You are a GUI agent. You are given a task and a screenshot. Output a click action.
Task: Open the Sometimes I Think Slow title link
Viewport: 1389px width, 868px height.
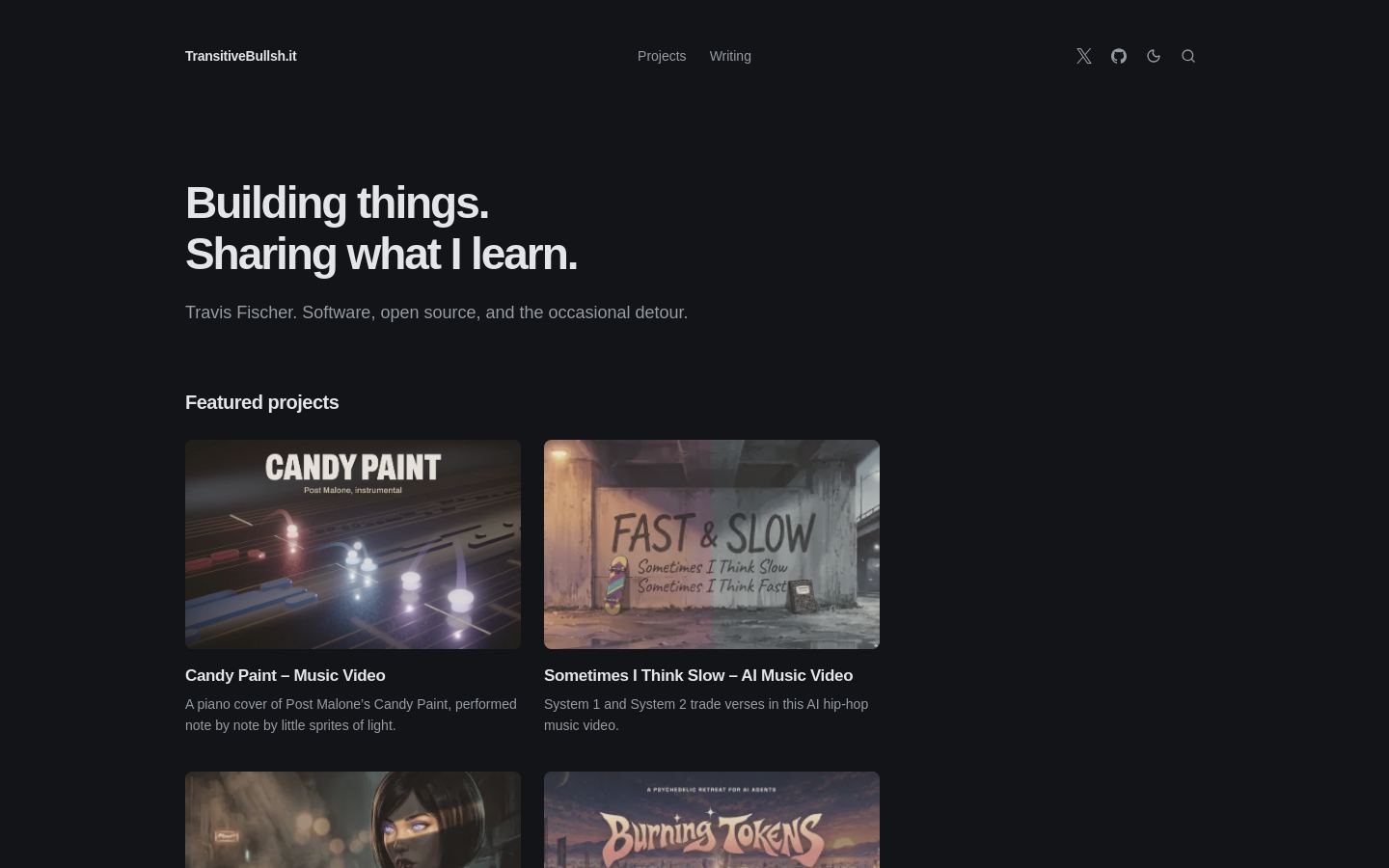[698, 675]
